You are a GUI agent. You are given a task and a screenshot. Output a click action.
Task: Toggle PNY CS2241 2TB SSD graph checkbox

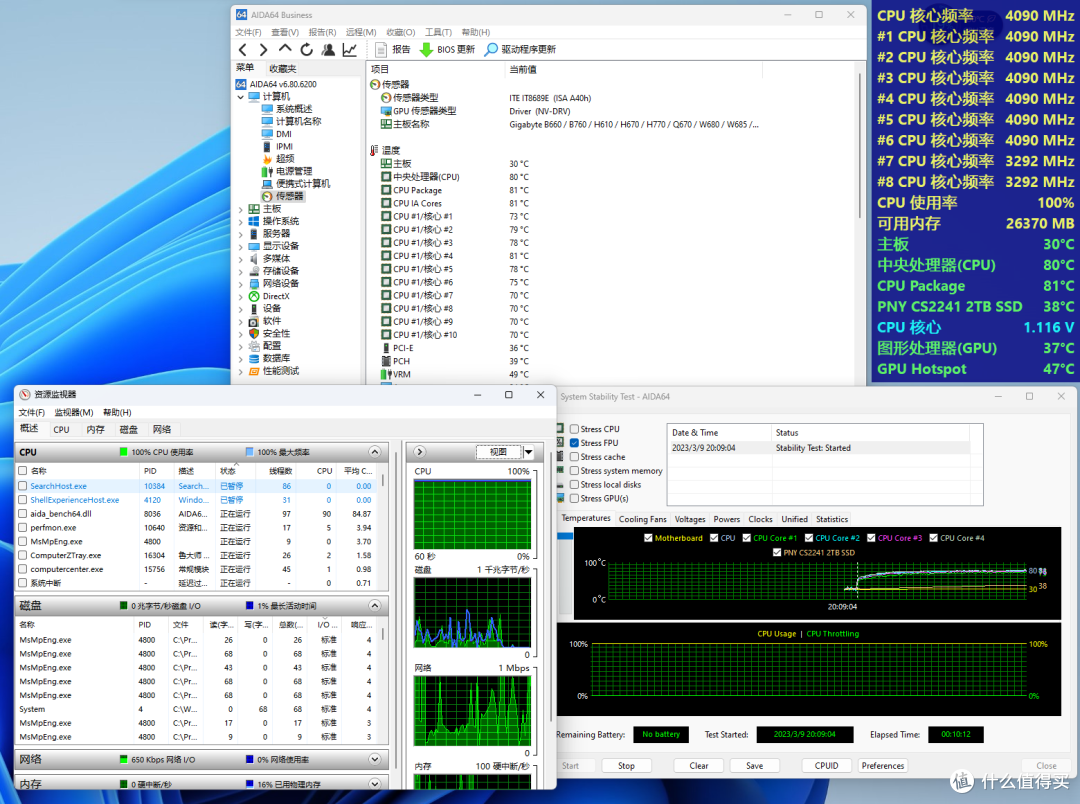pyautogui.click(x=777, y=553)
